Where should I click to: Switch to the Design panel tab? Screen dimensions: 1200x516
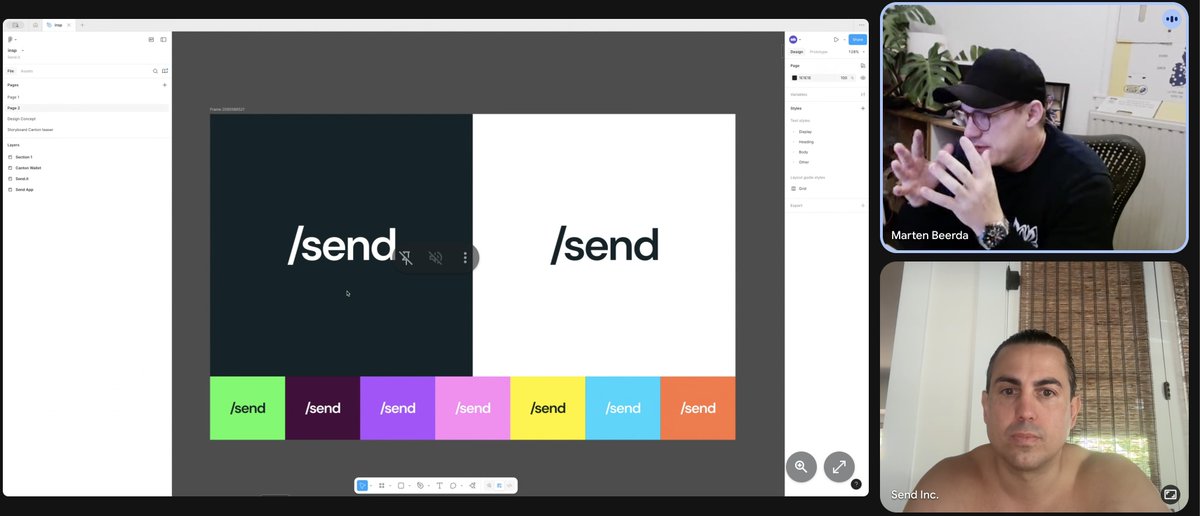[x=797, y=51]
